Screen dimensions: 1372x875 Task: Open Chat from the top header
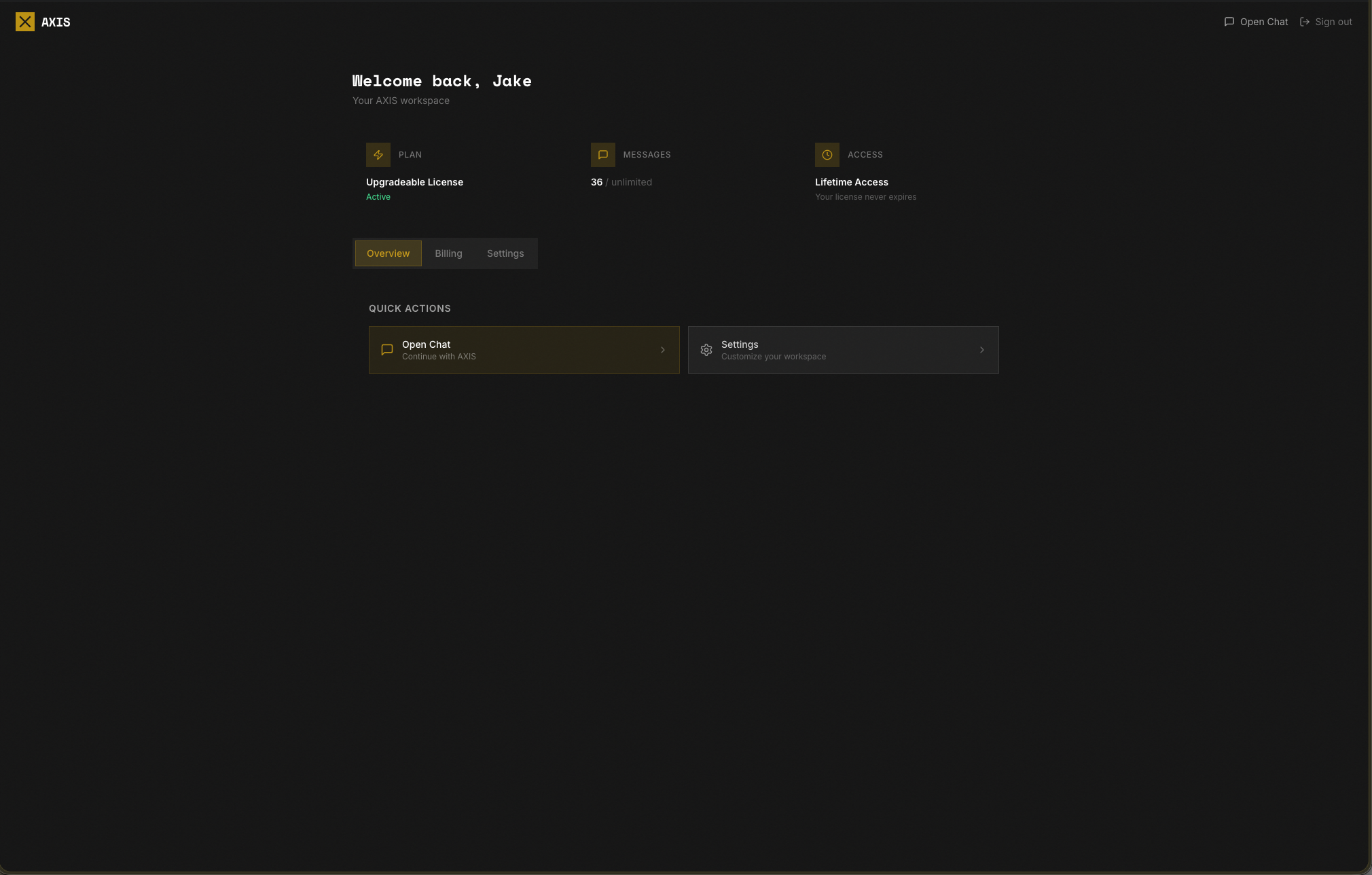[x=1263, y=22]
